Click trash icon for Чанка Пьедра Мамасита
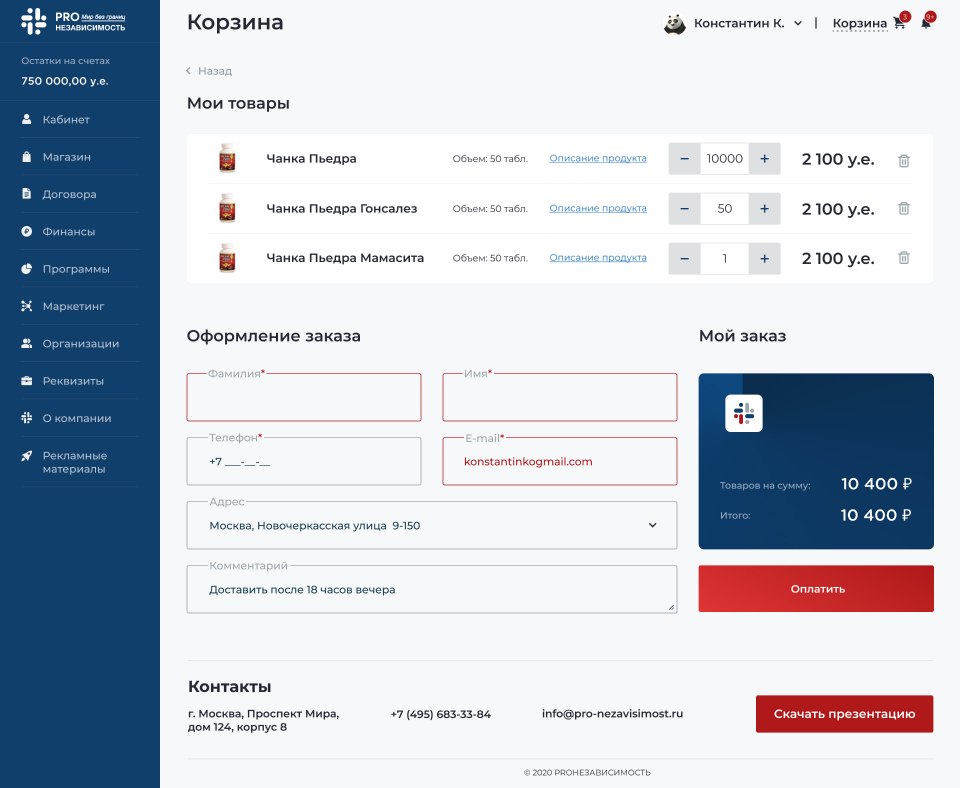This screenshot has width=960, height=788. (903, 258)
